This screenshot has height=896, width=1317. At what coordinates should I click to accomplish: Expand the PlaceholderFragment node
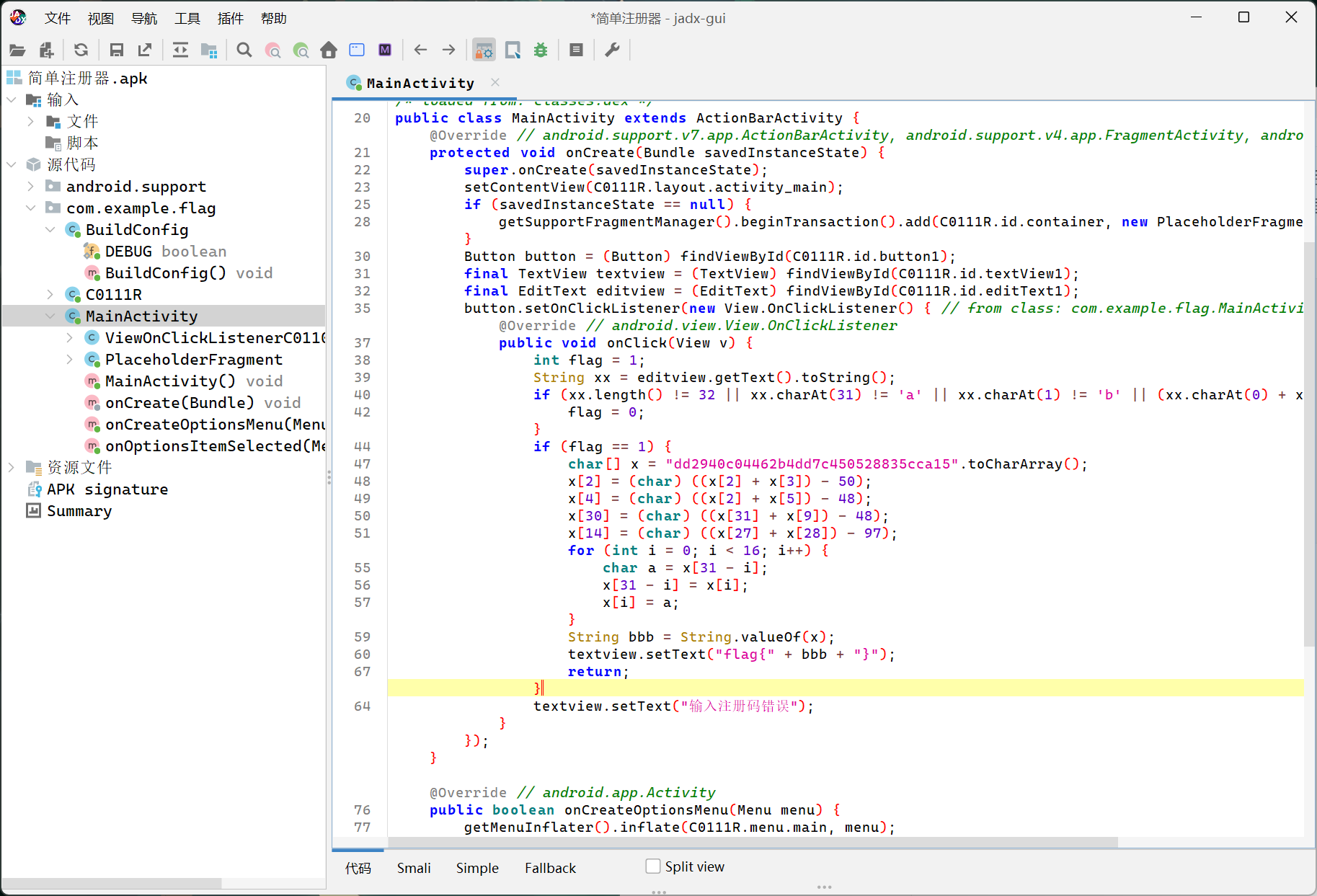[x=70, y=359]
